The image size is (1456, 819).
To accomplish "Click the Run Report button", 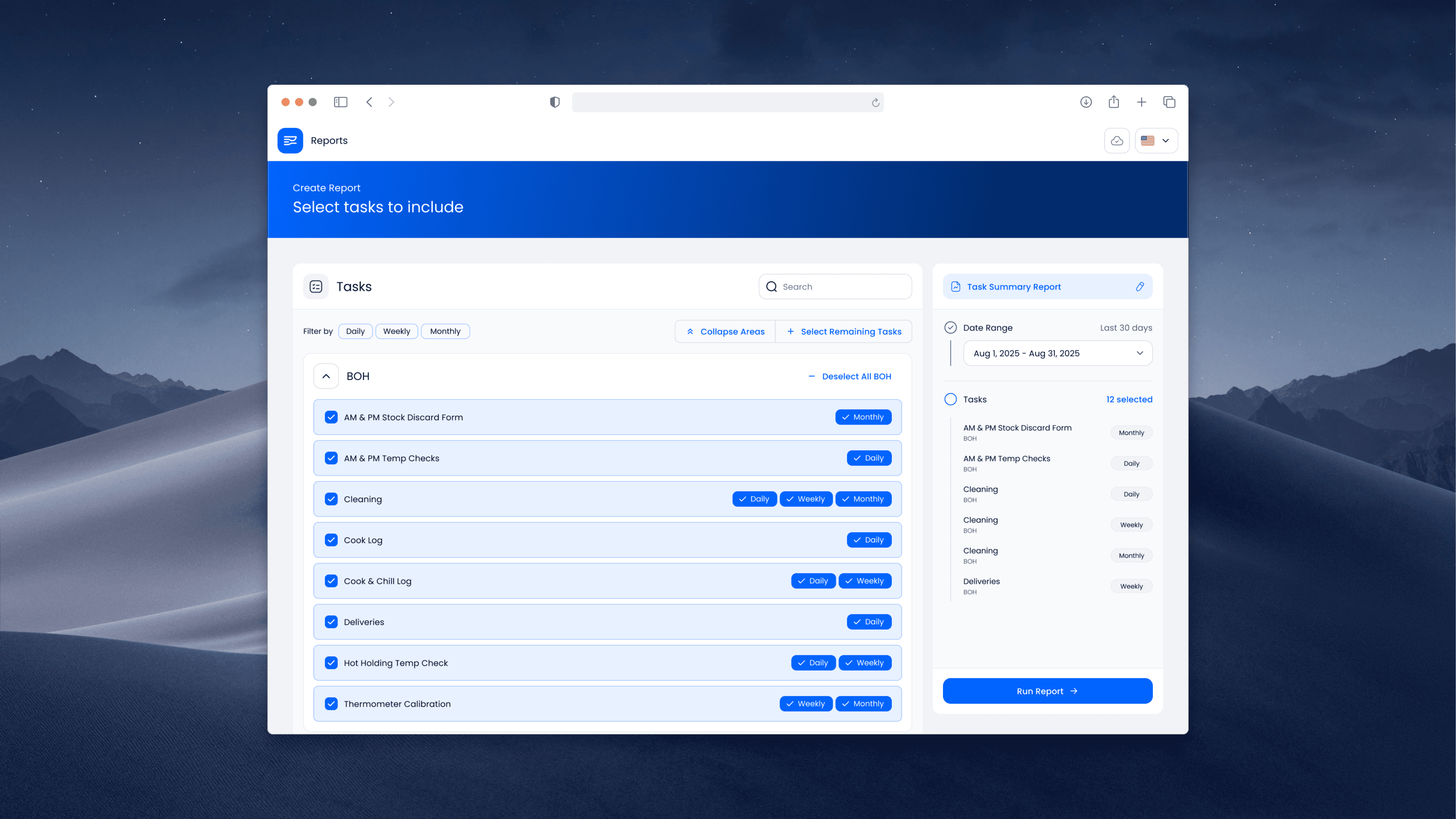I will (1047, 691).
